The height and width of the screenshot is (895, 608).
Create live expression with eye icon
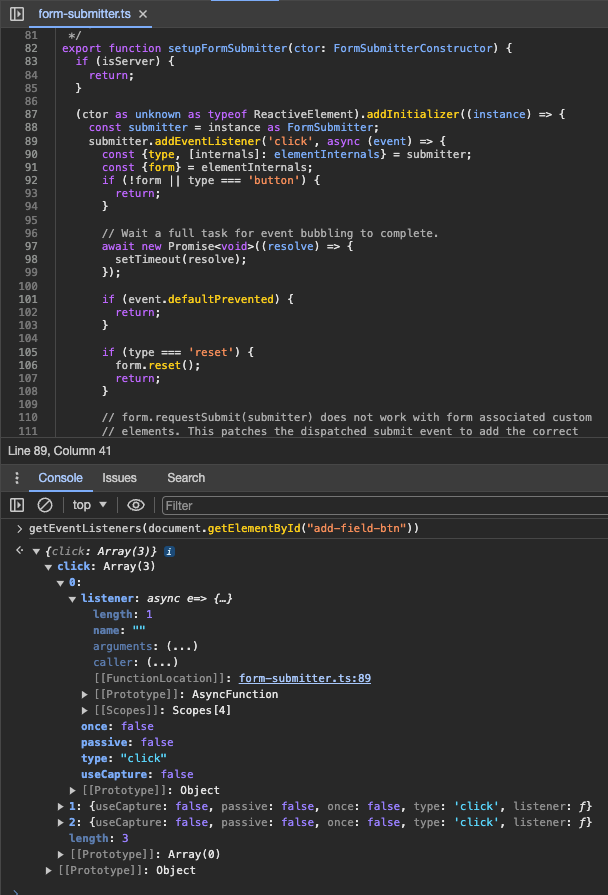tap(135, 505)
